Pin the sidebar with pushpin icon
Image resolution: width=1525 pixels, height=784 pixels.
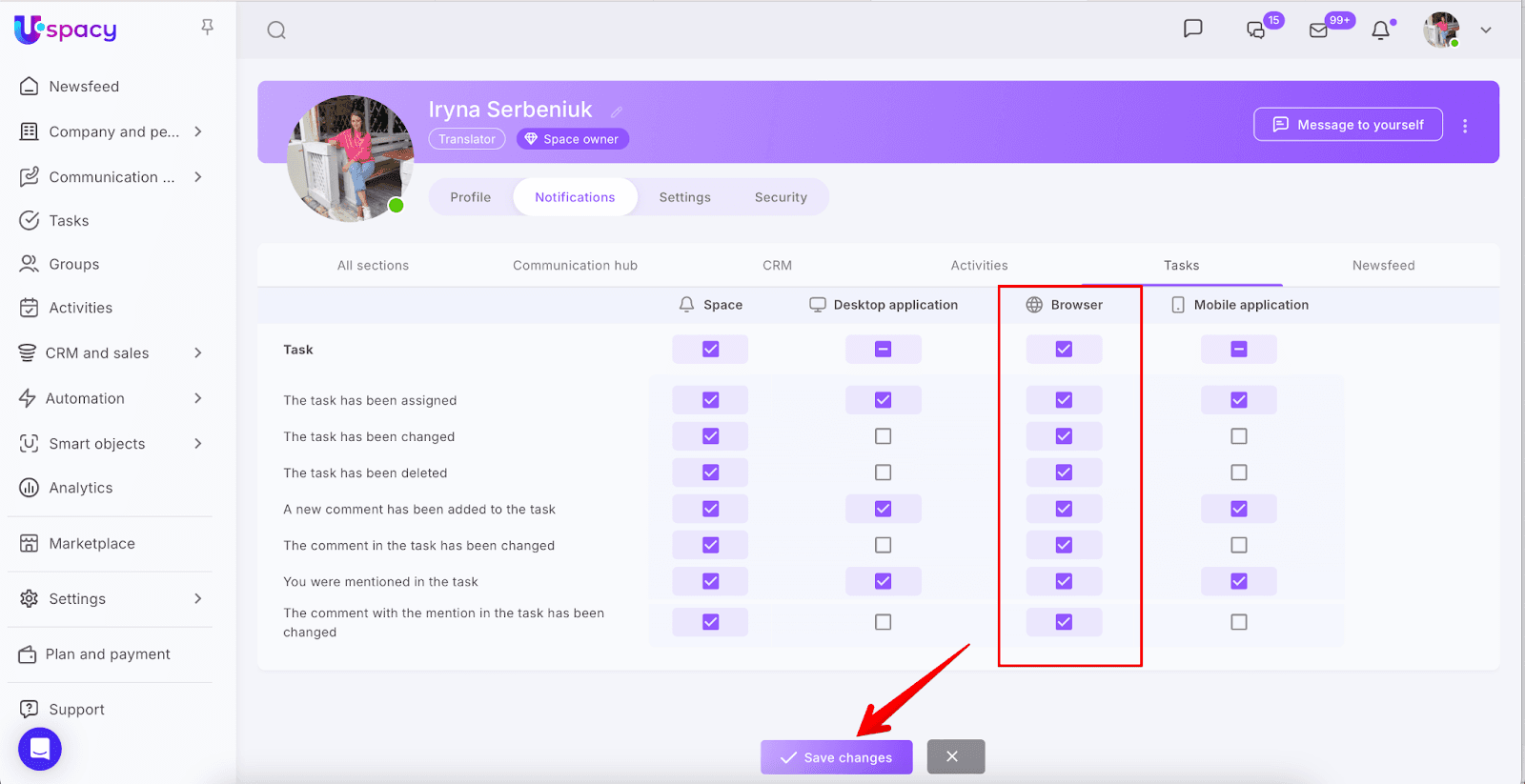click(x=207, y=28)
